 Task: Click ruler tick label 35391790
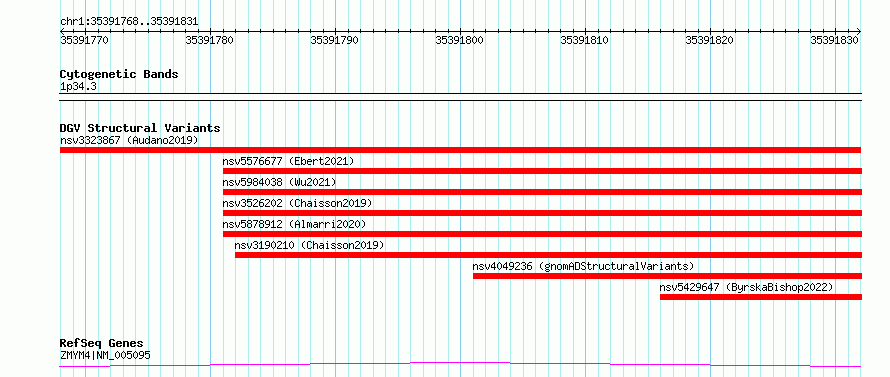[x=335, y=40]
